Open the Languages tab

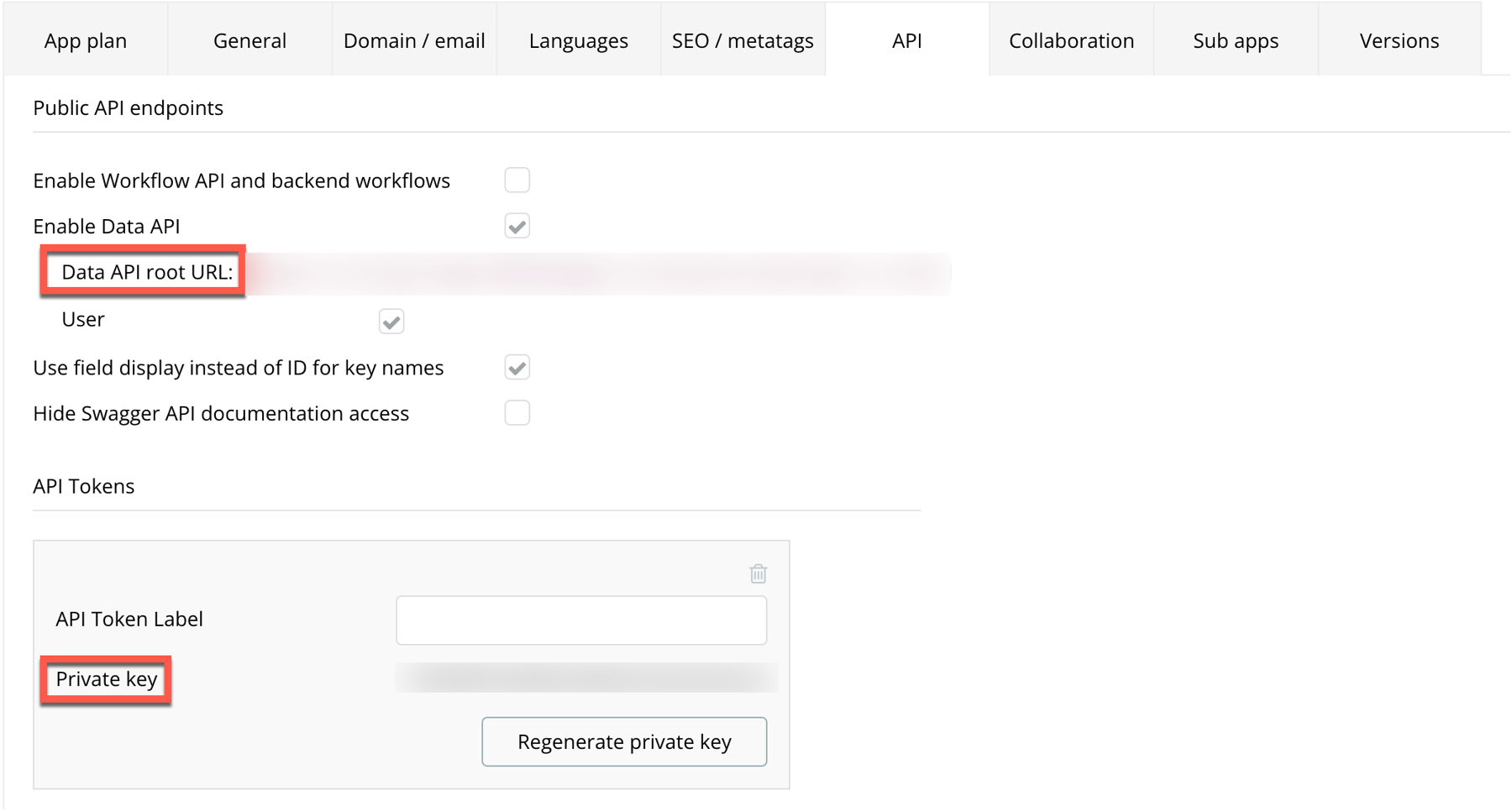click(578, 39)
